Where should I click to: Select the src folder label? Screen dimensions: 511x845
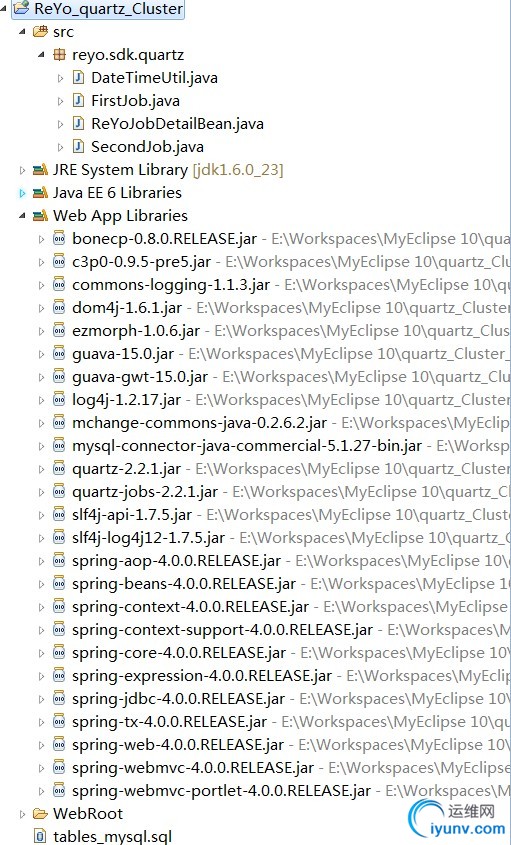[x=63, y=32]
